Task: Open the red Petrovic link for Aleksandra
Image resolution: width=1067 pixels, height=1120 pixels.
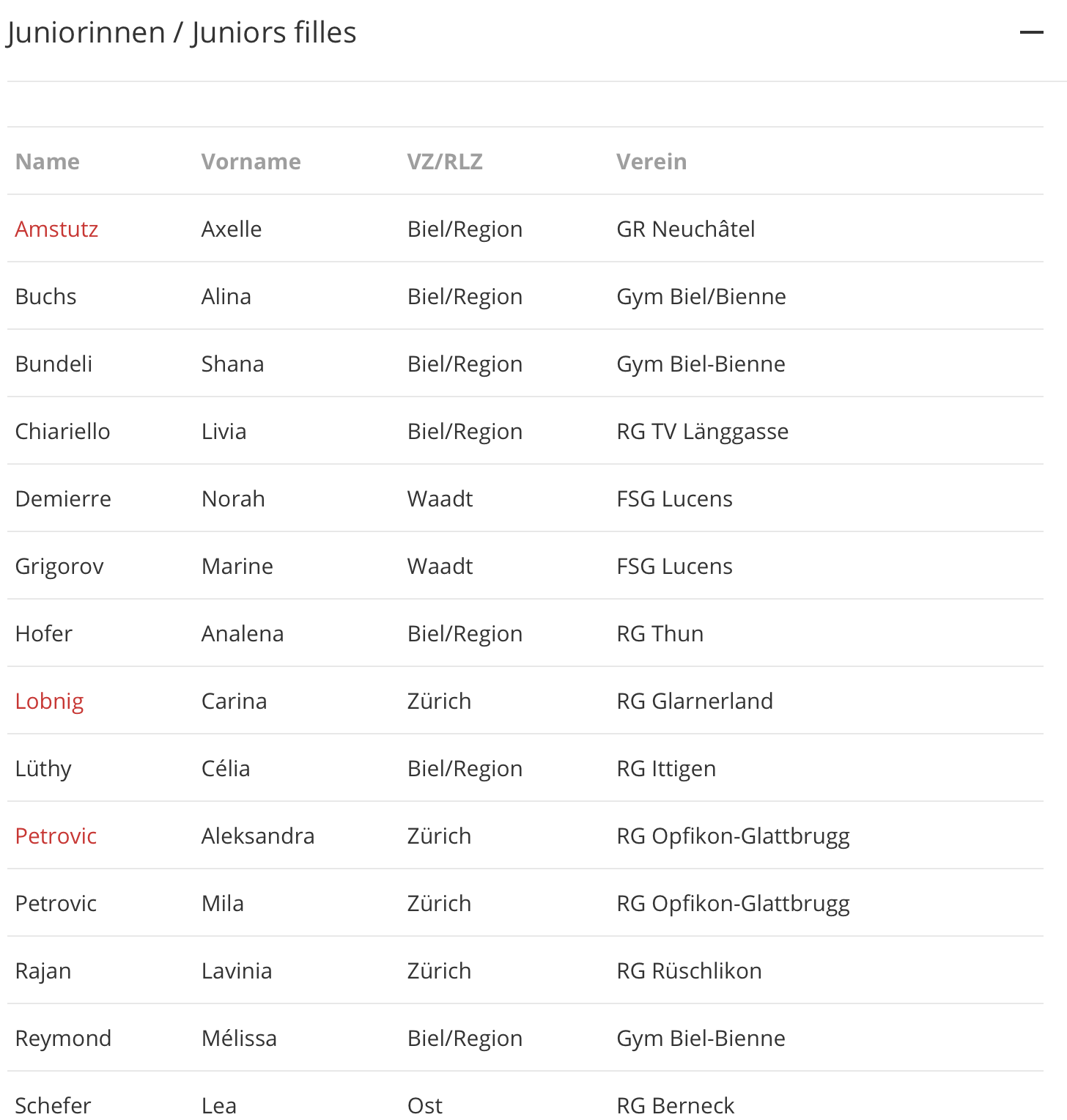Action: tap(56, 836)
